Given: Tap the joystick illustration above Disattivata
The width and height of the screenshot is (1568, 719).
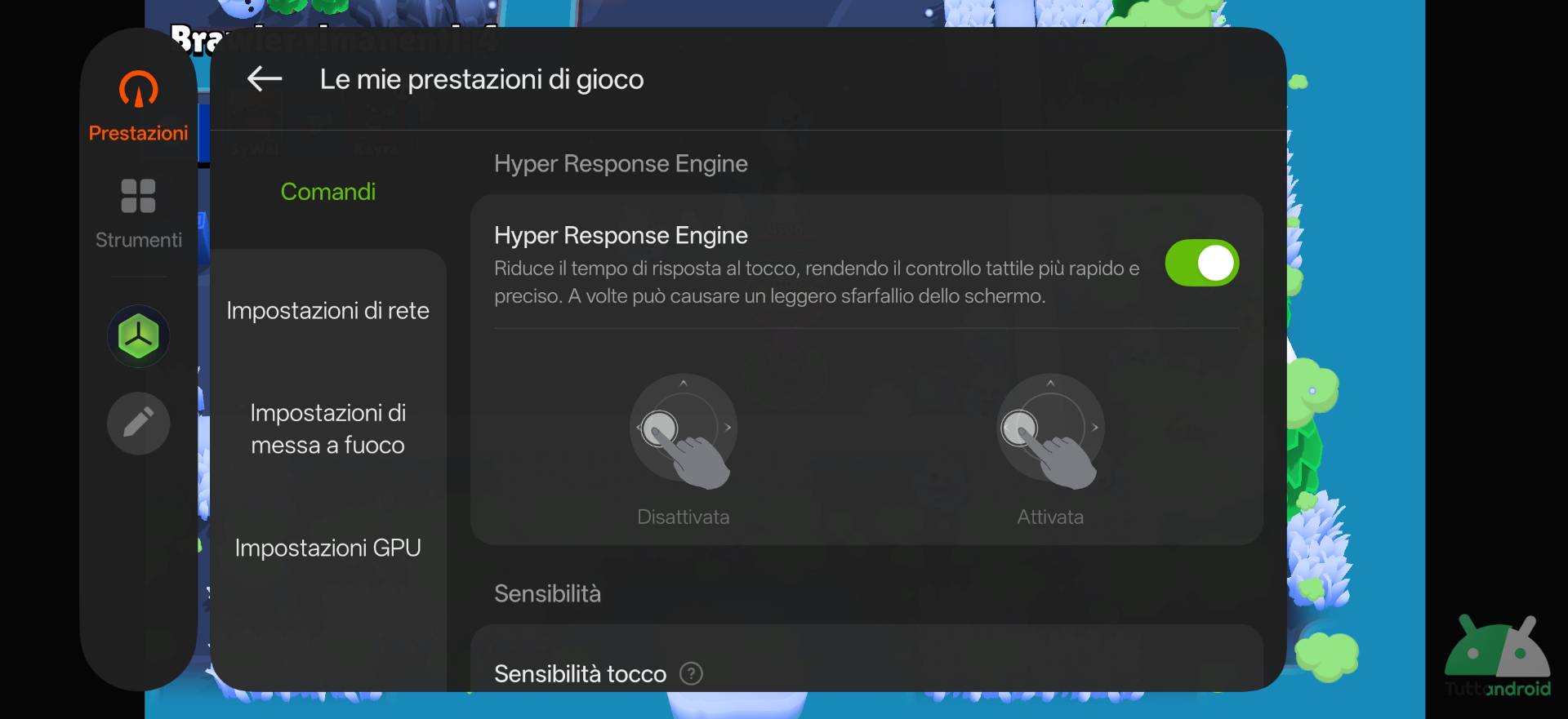Looking at the screenshot, I should [684, 430].
